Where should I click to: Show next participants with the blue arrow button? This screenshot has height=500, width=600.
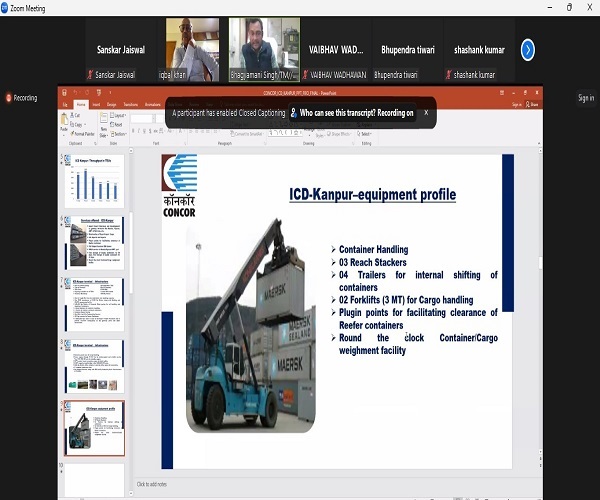tap(528, 50)
